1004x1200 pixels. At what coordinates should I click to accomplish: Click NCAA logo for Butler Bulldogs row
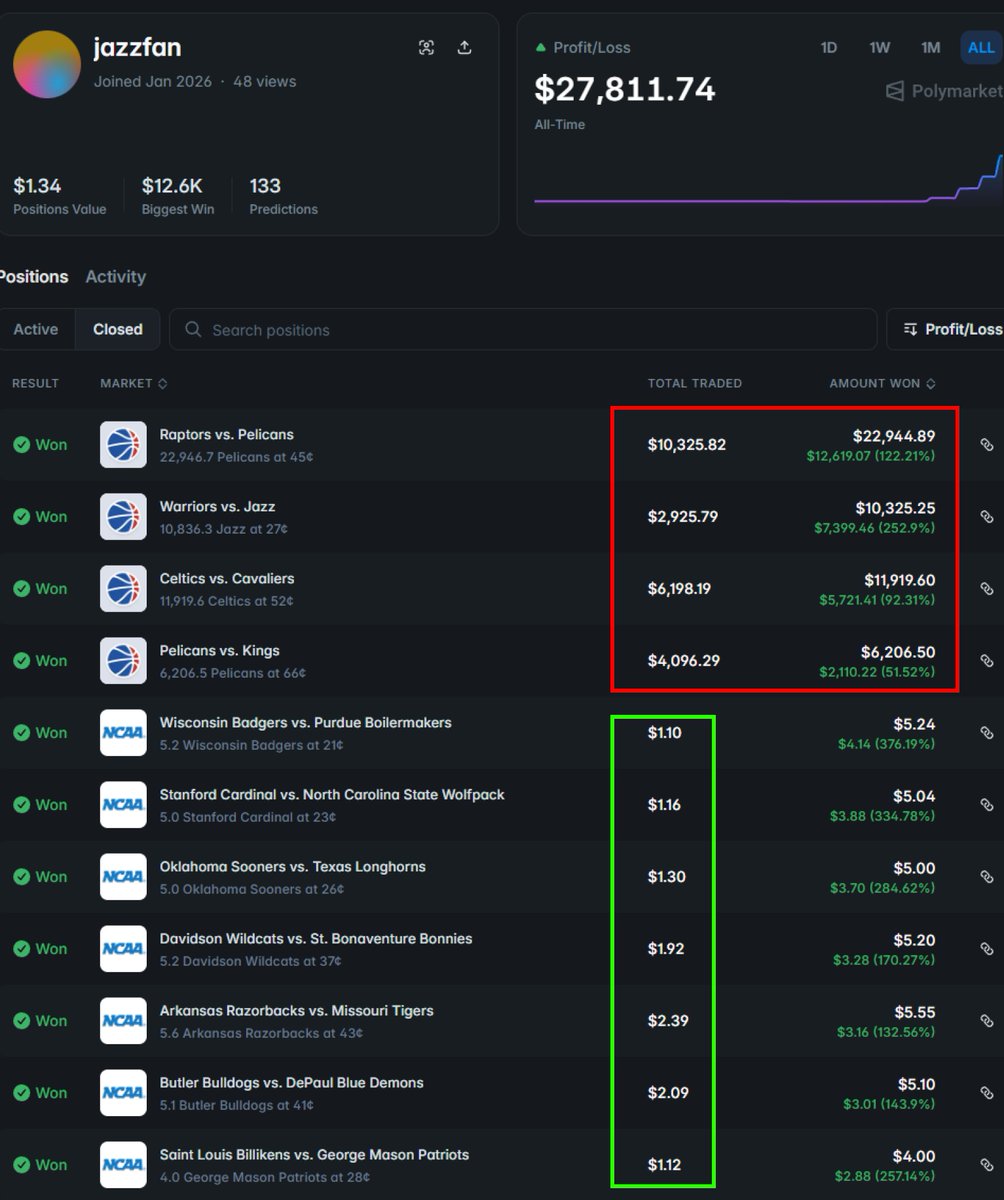tap(123, 1093)
